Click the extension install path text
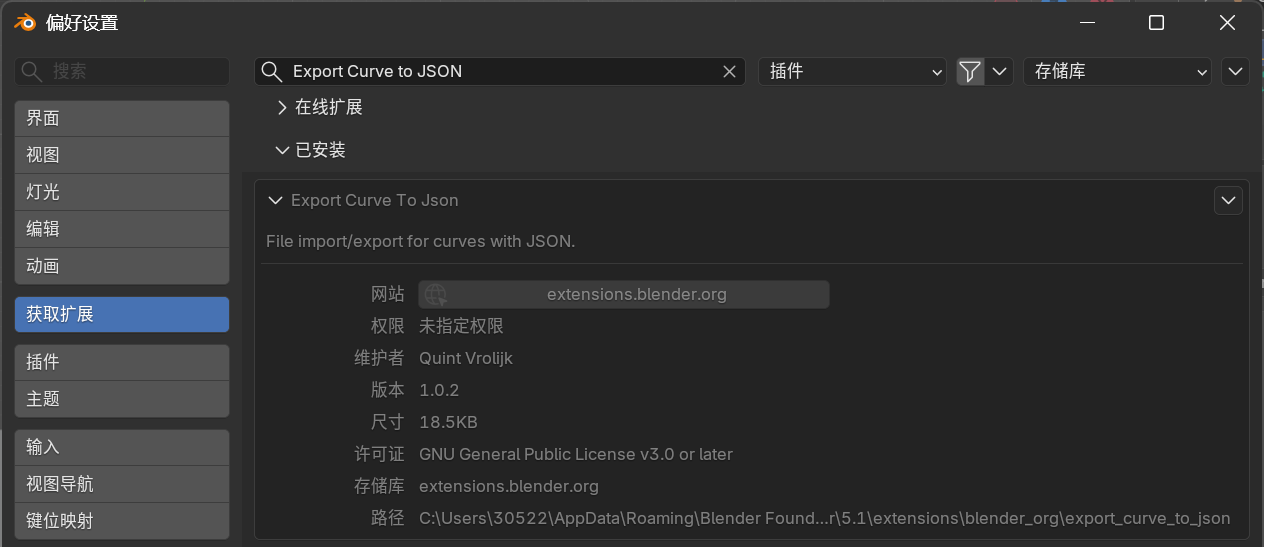The image size is (1264, 547). tap(825, 518)
